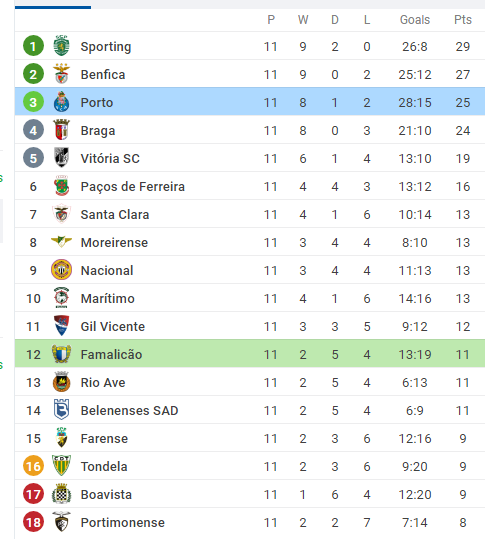This screenshot has width=488, height=539.
Task: Click the Famalicão crest in highlighted row
Action: pyautogui.click(x=62, y=354)
